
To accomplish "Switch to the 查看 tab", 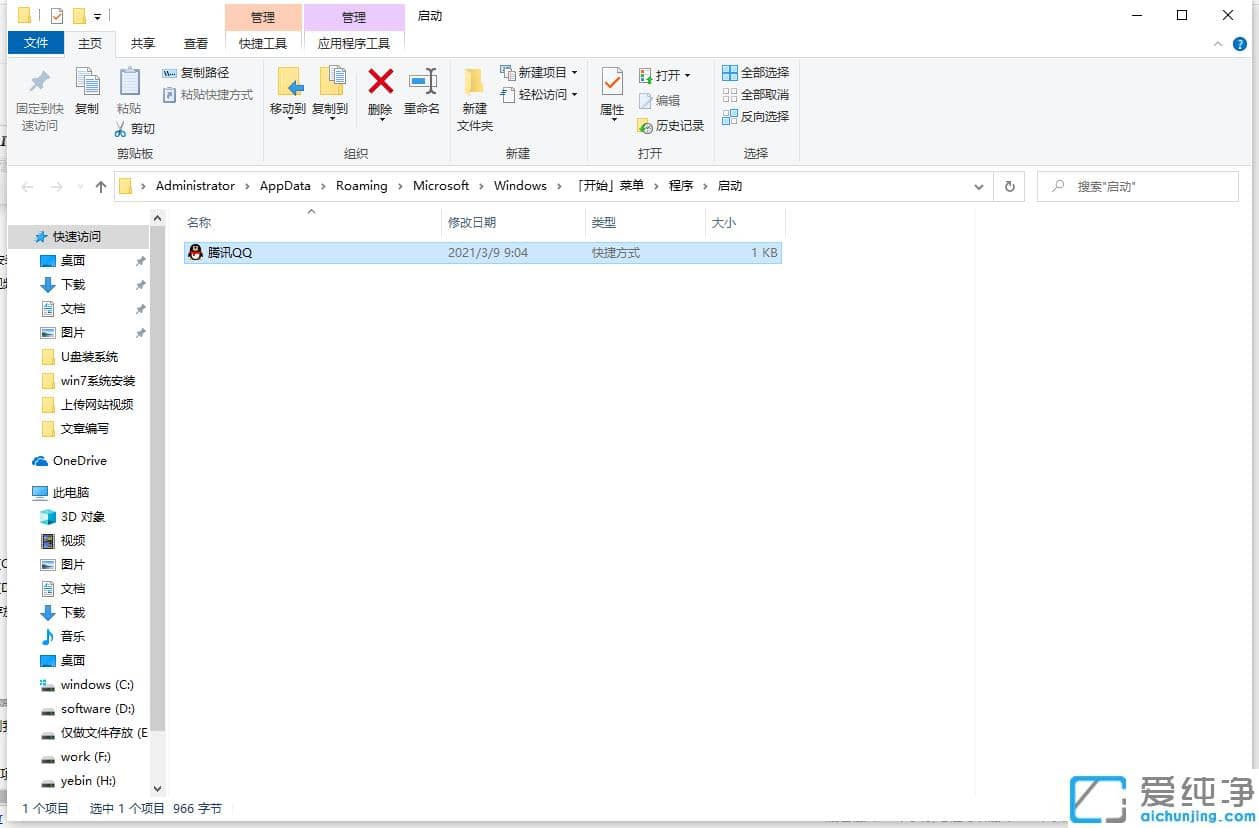I will click(196, 43).
